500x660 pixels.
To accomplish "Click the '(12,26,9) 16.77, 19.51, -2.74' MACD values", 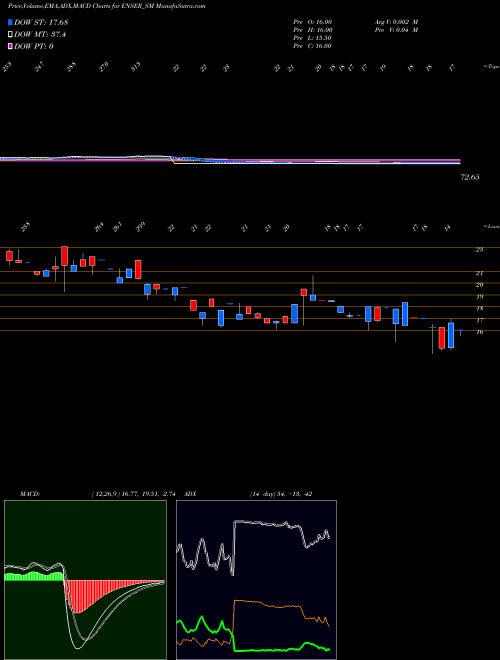I will pyautogui.click(x=136, y=494).
